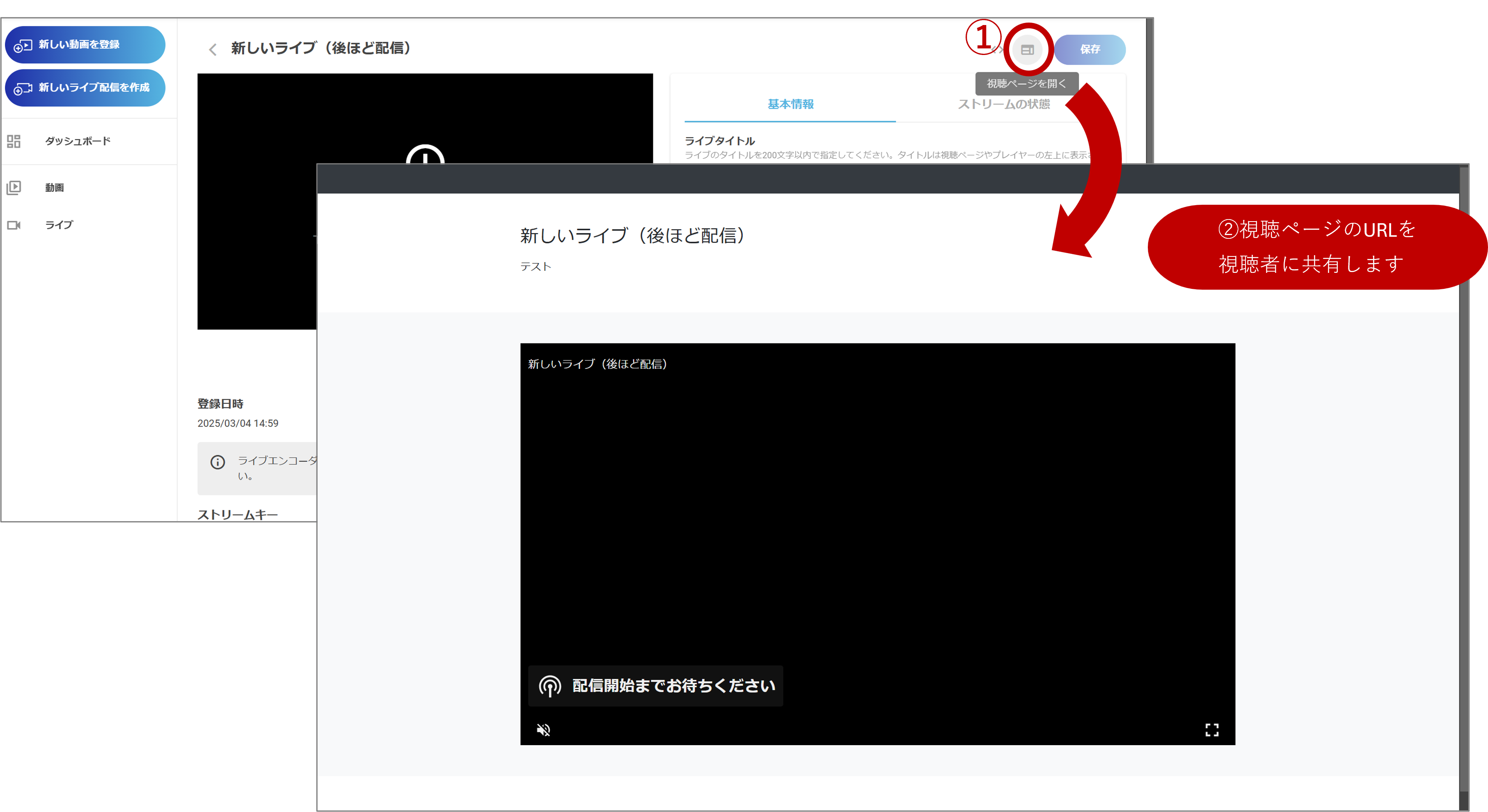The image size is (1488, 812).
Task: Enter fullscreen in the viewing page player
Action: [1212, 730]
